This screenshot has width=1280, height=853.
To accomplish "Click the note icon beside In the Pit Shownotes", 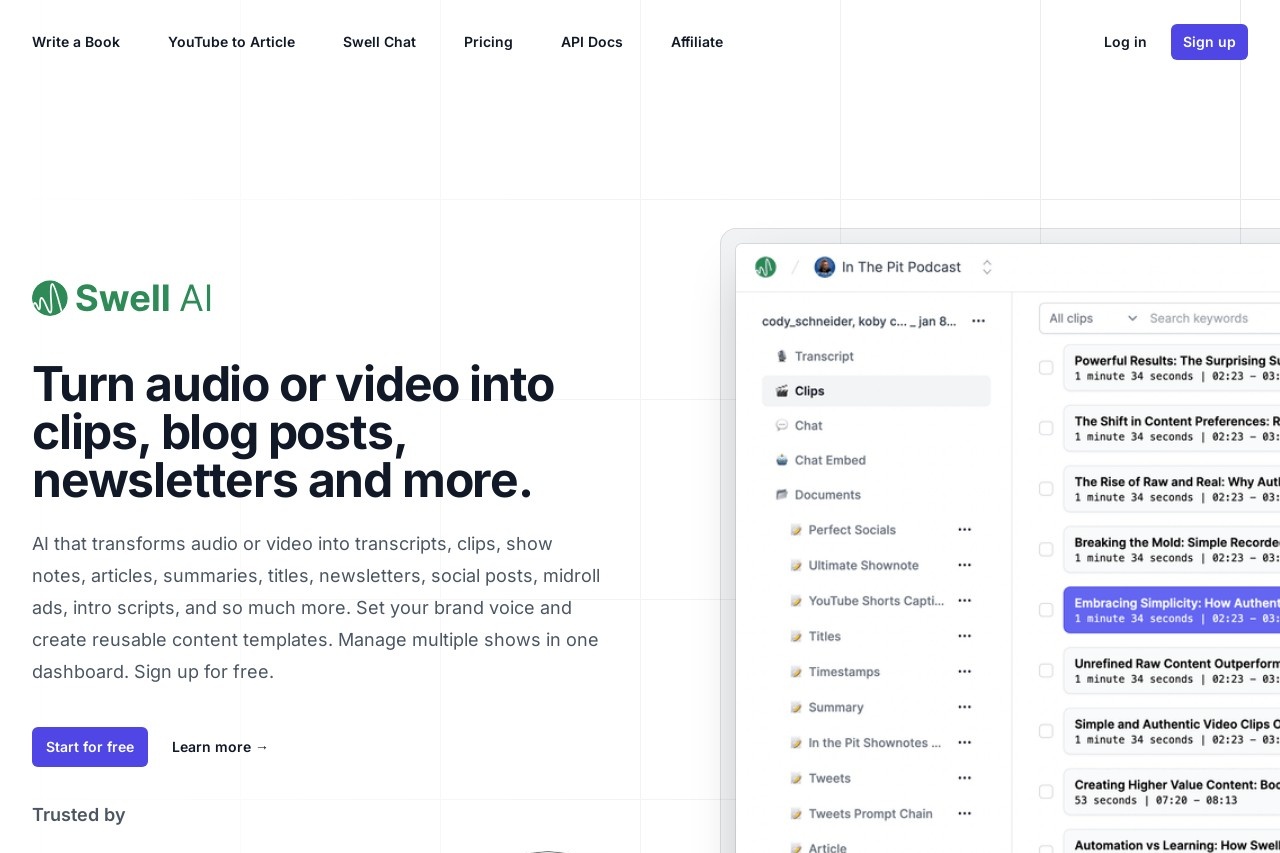I will 796,743.
